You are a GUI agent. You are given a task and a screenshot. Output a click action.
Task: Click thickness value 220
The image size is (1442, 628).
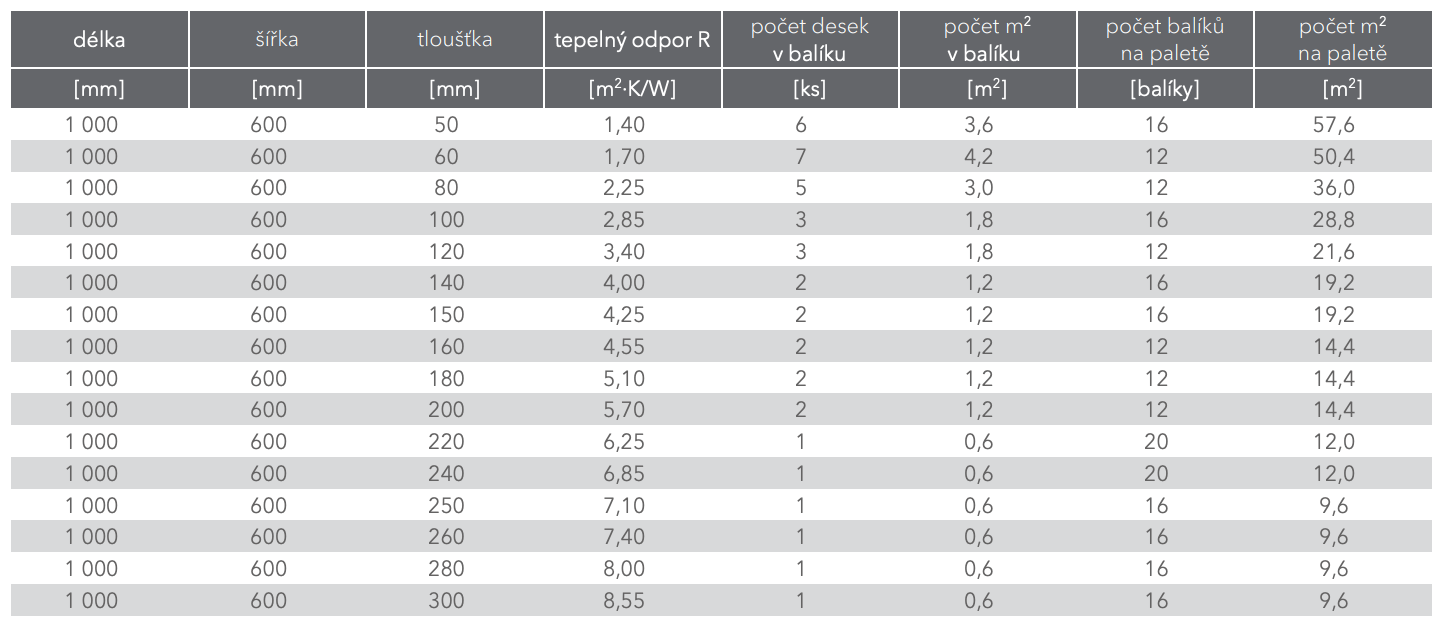click(447, 442)
